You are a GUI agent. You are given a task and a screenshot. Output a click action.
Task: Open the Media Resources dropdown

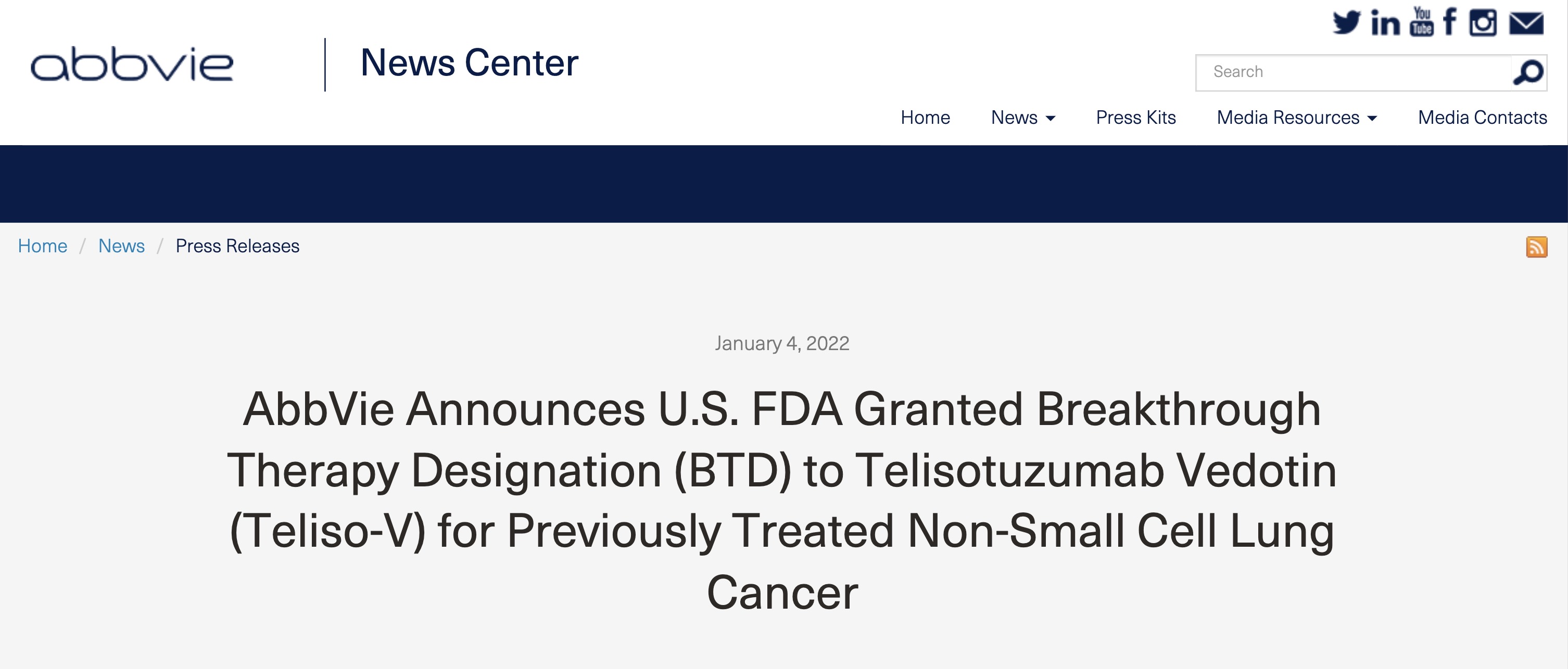(x=1288, y=118)
